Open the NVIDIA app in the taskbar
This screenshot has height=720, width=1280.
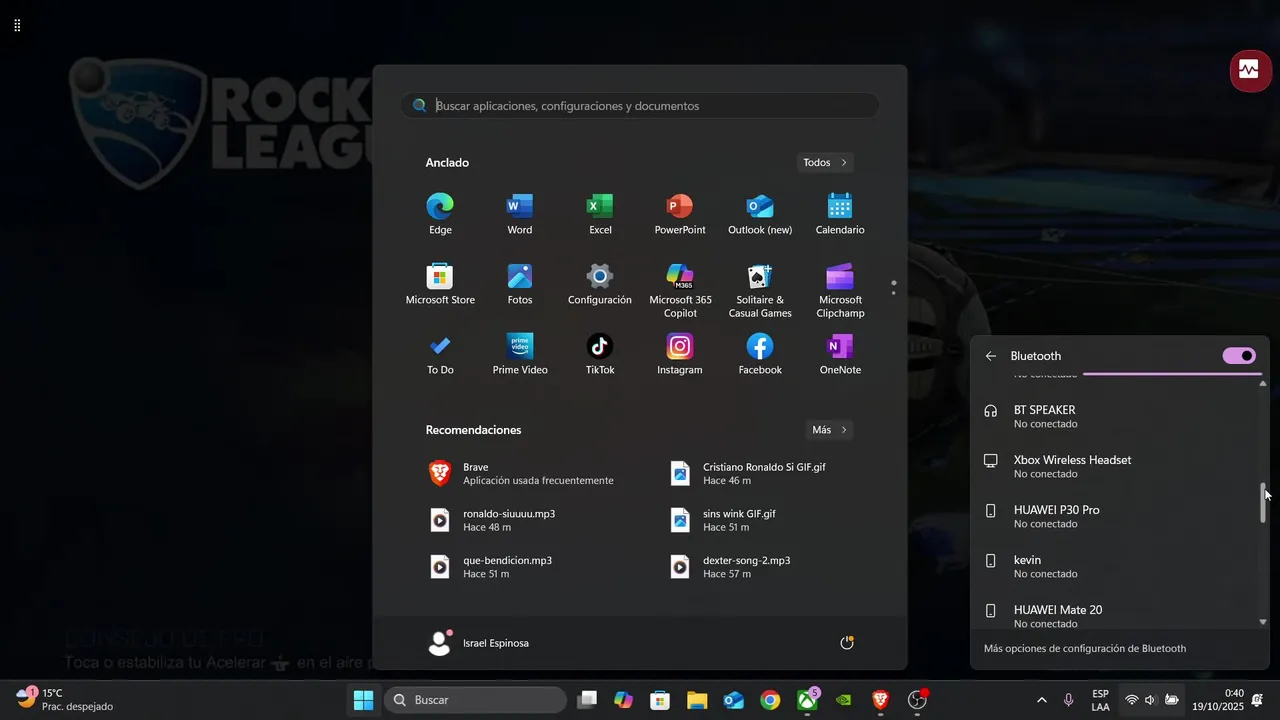844,700
